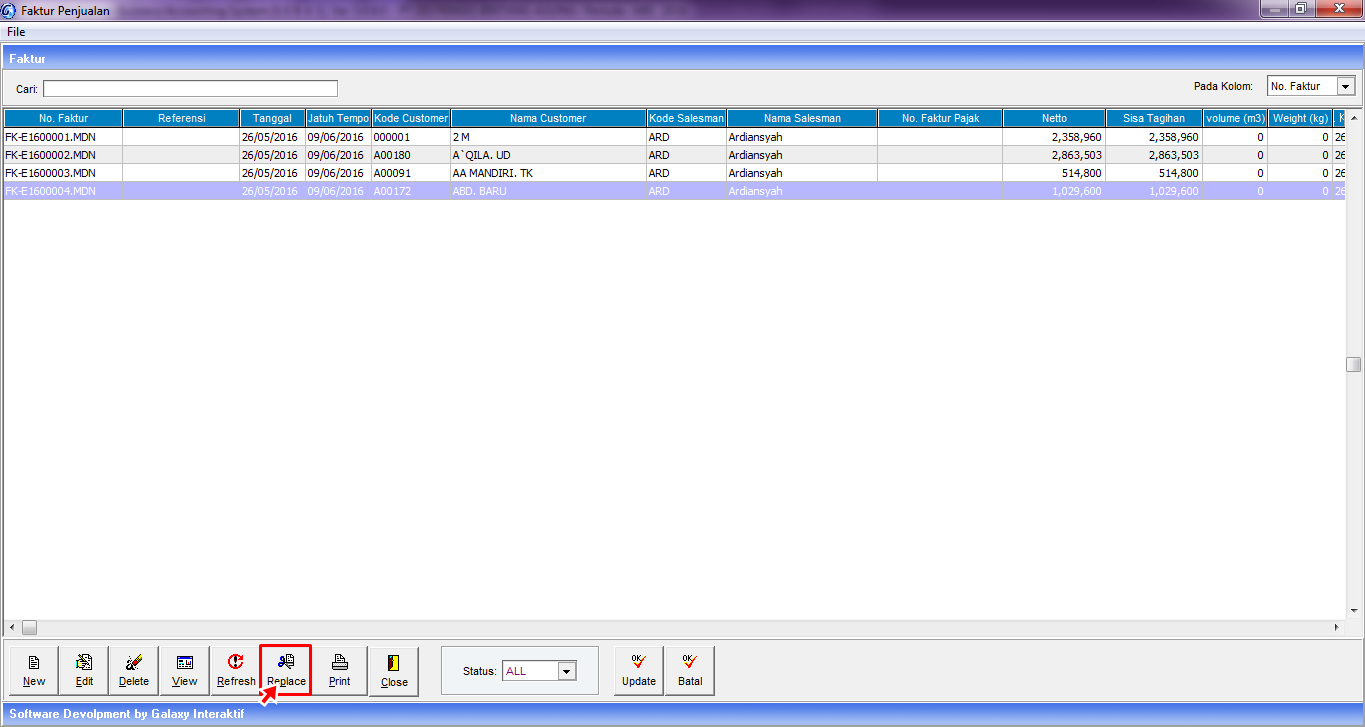Viewport: 1365px width, 727px height.
Task: Open the Status ALL dropdown
Action: tap(567, 671)
